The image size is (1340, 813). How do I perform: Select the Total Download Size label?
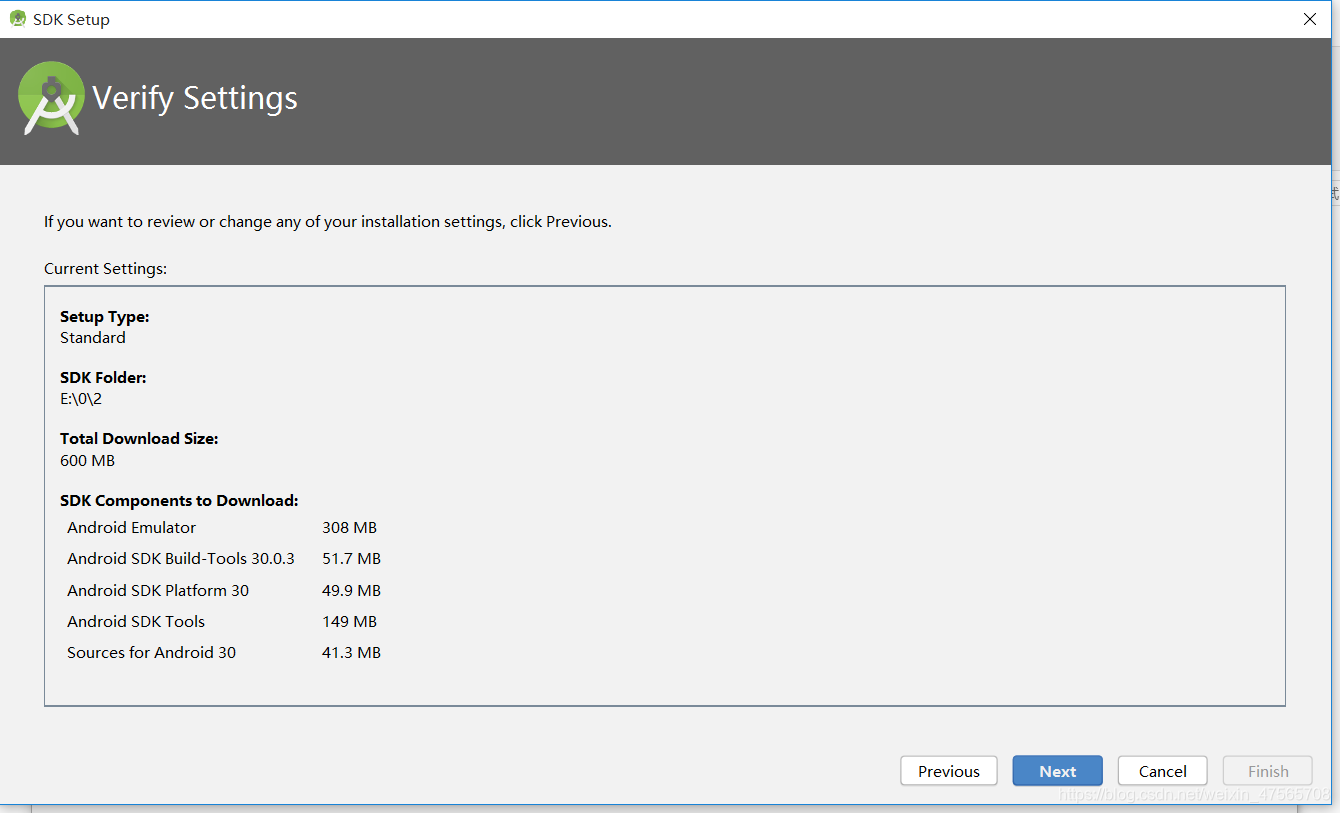pyautogui.click(x=139, y=438)
